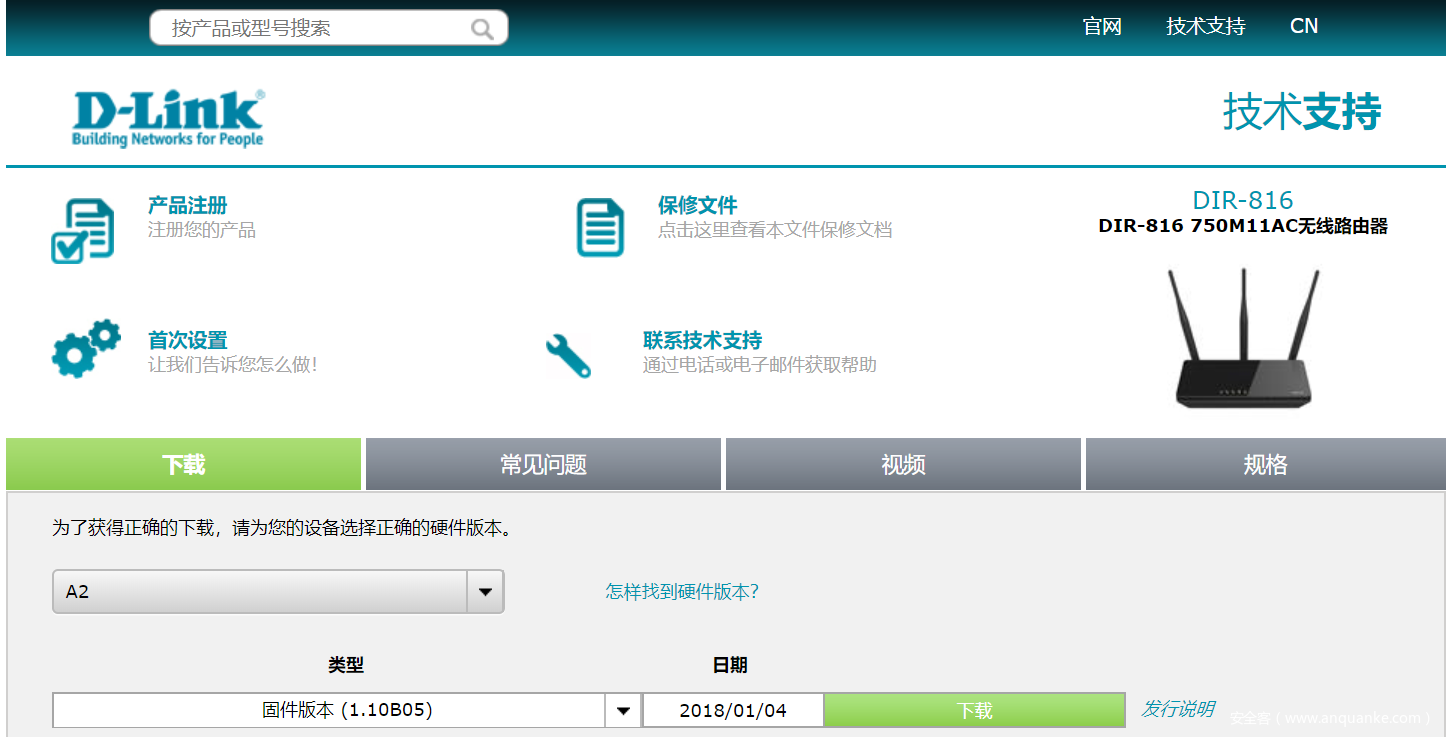1446x737 pixels.
Task: Click the green 下载 download button
Action: [974, 711]
